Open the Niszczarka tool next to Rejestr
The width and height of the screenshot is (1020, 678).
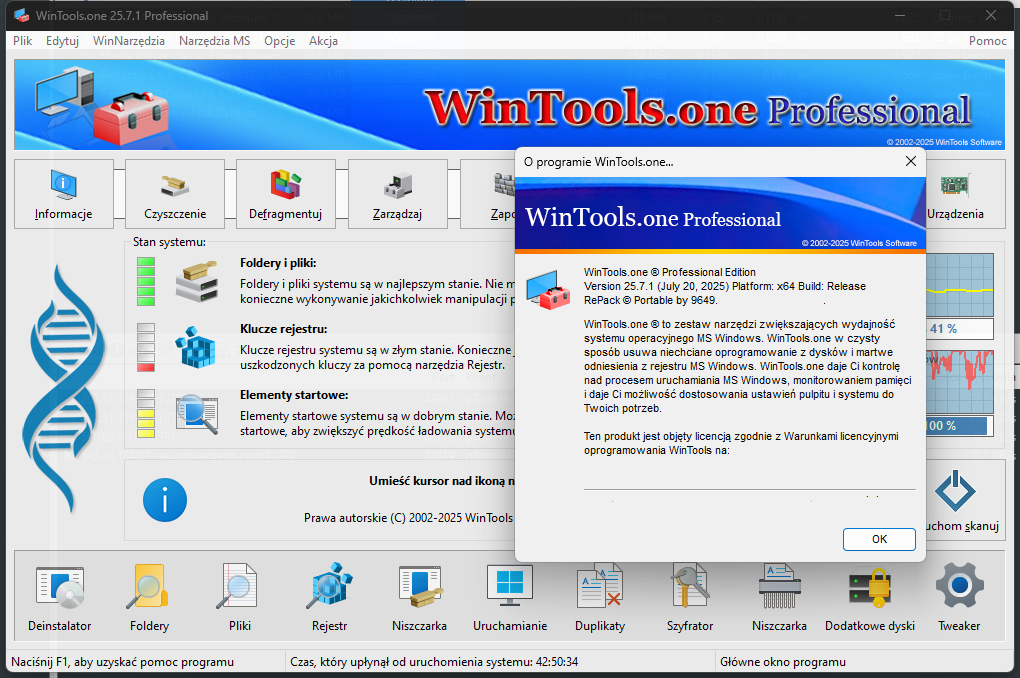pos(419,597)
